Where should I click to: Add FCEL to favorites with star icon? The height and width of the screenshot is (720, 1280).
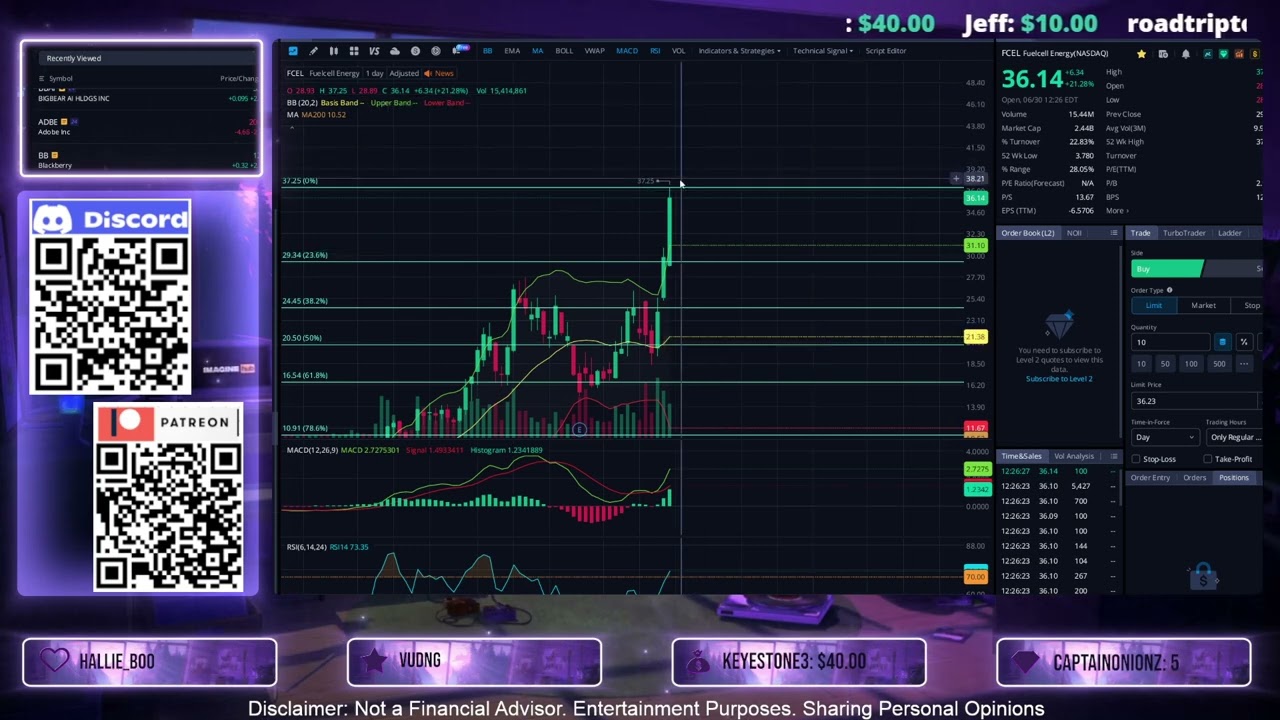point(1141,53)
